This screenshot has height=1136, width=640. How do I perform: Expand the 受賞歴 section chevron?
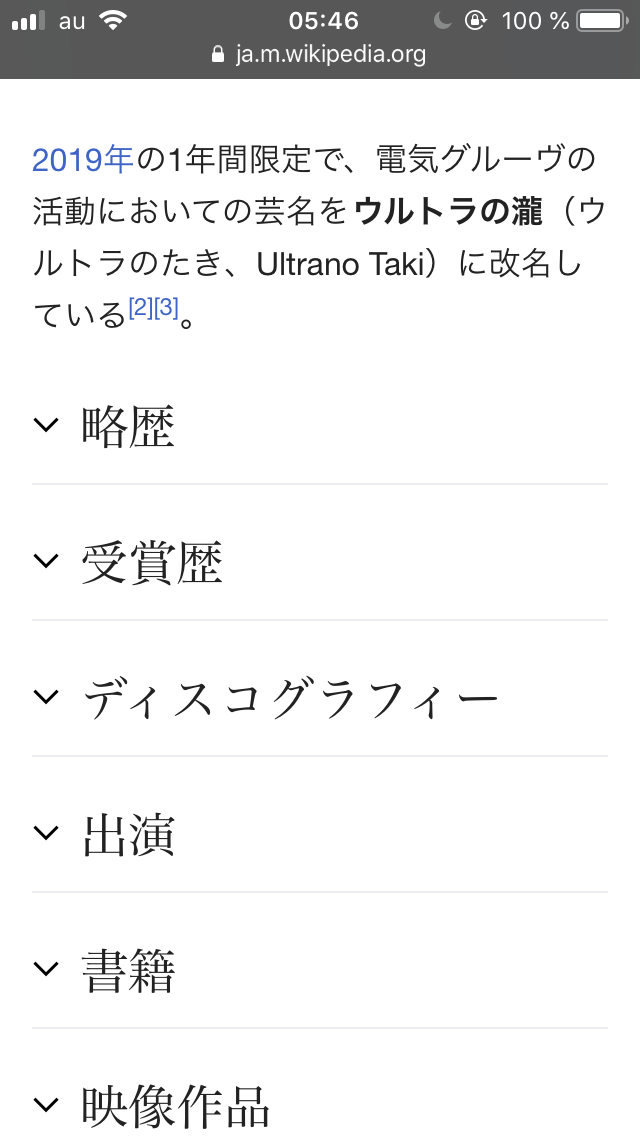46,561
